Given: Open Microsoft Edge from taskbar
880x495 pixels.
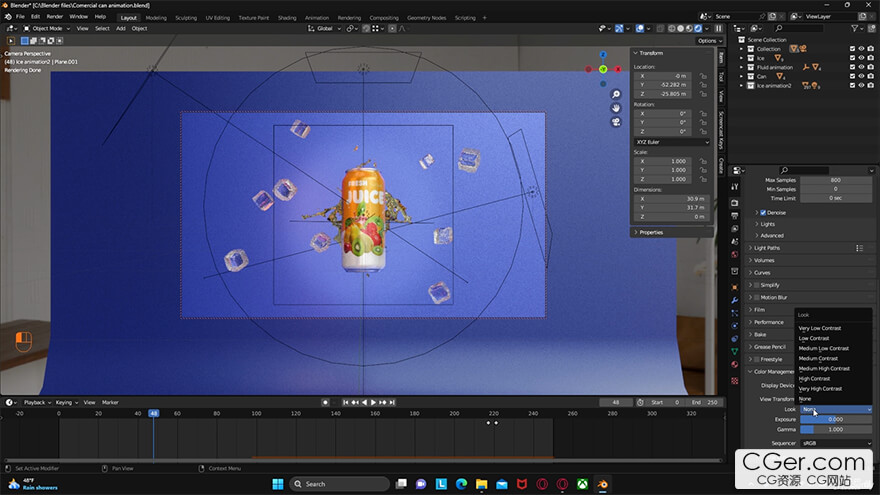Looking at the screenshot, I should (x=461, y=484).
